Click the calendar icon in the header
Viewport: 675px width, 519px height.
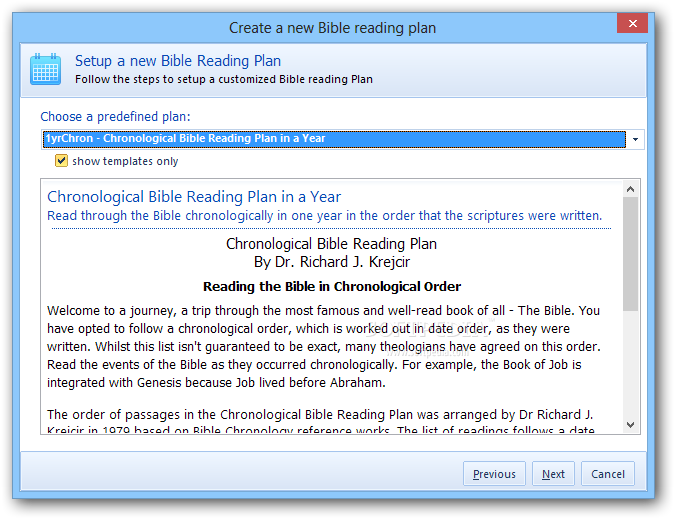pyautogui.click(x=46, y=69)
